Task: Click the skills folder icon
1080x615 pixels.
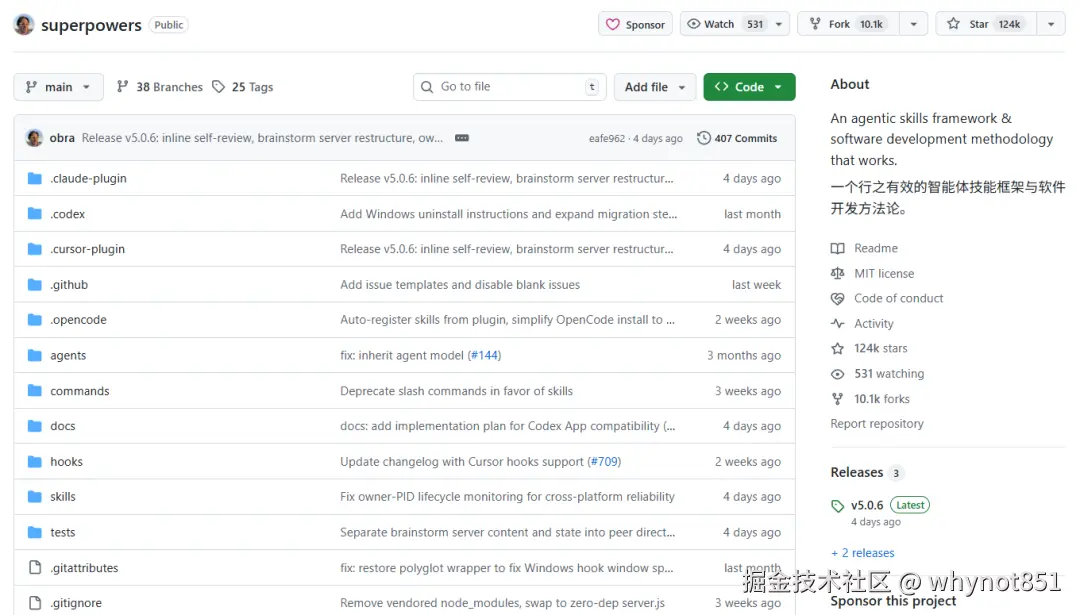Action: (x=34, y=497)
